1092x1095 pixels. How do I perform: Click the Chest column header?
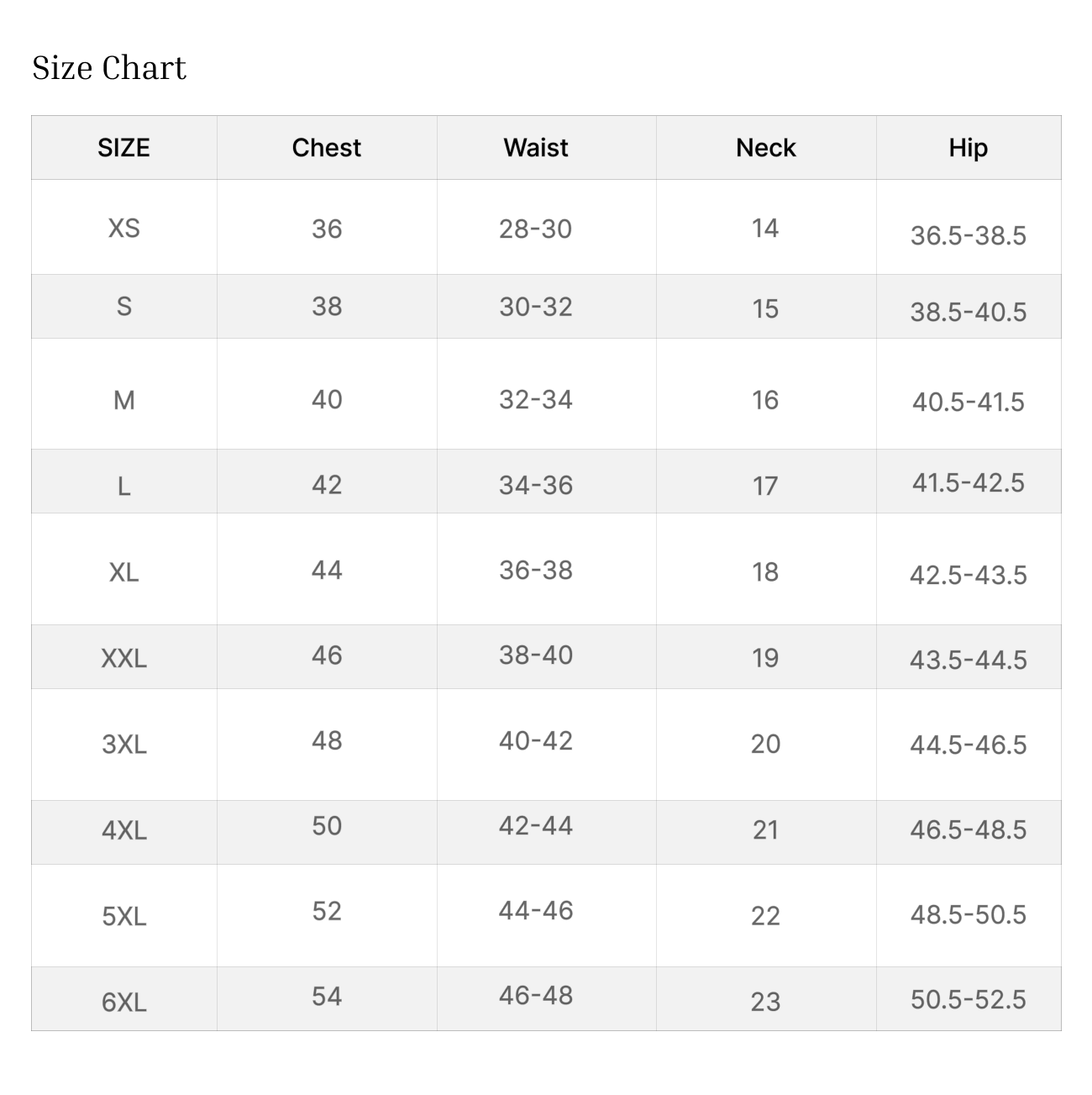[x=327, y=148]
